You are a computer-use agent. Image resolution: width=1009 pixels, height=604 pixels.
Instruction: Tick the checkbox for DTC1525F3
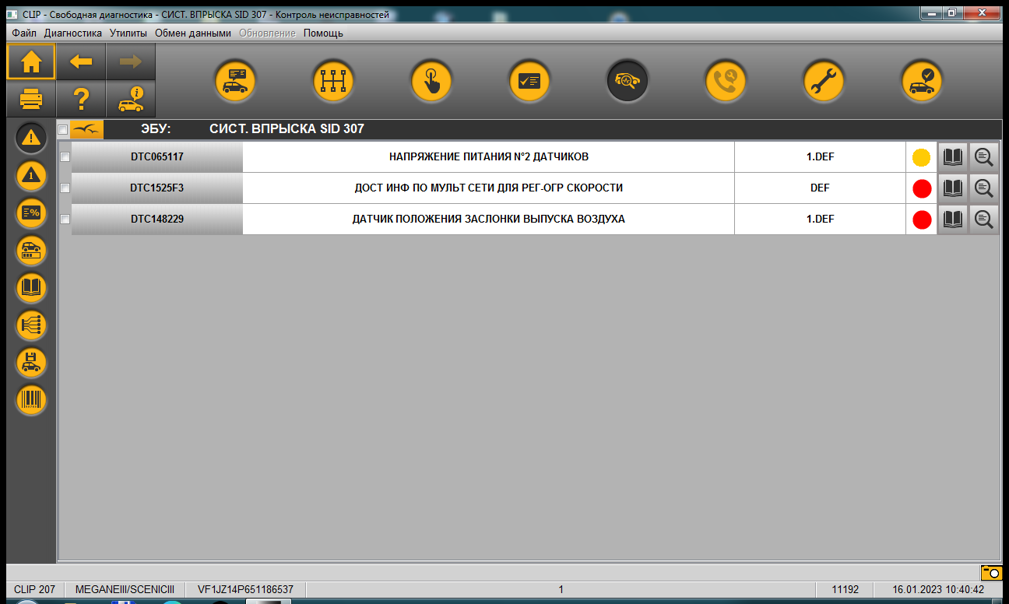(65, 188)
